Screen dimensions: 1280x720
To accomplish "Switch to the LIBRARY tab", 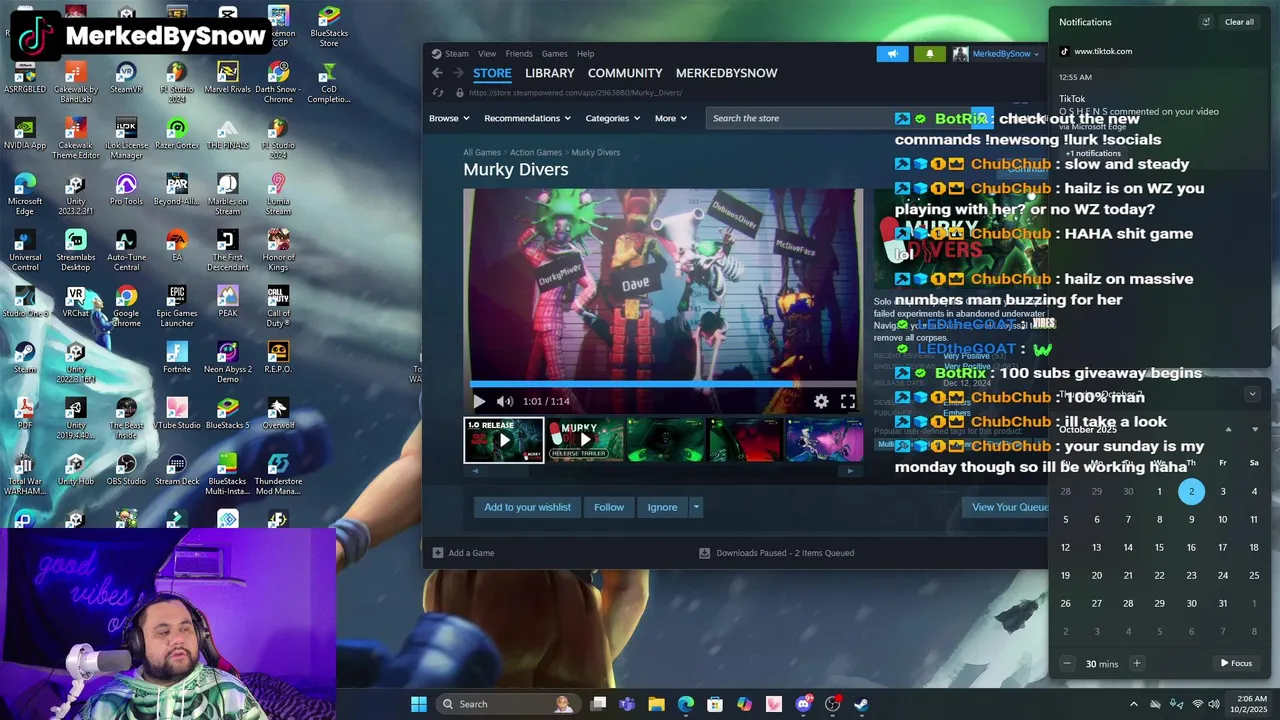I will [549, 73].
